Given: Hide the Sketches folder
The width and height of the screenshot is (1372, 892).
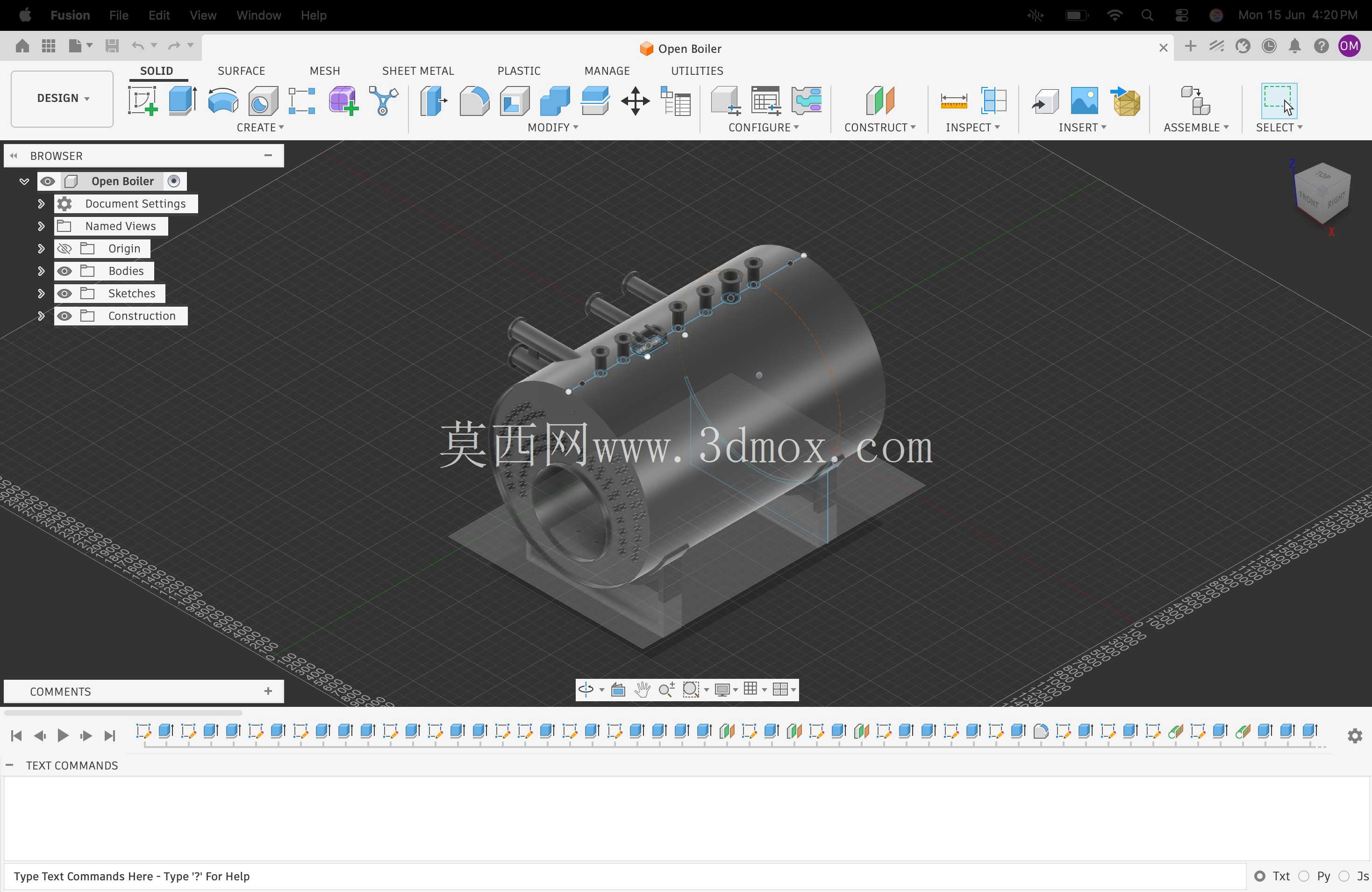Looking at the screenshot, I should pos(64,294).
